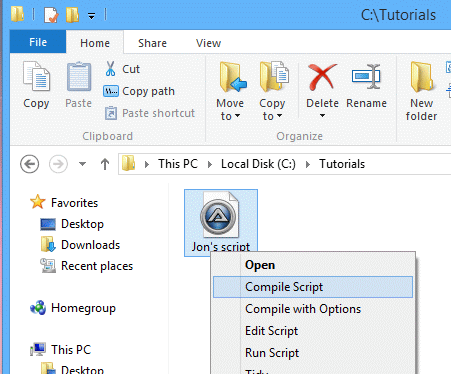Click Local Disk (C:) in address path
Image resolution: width=451 pixels, height=374 pixels.
click(x=258, y=164)
